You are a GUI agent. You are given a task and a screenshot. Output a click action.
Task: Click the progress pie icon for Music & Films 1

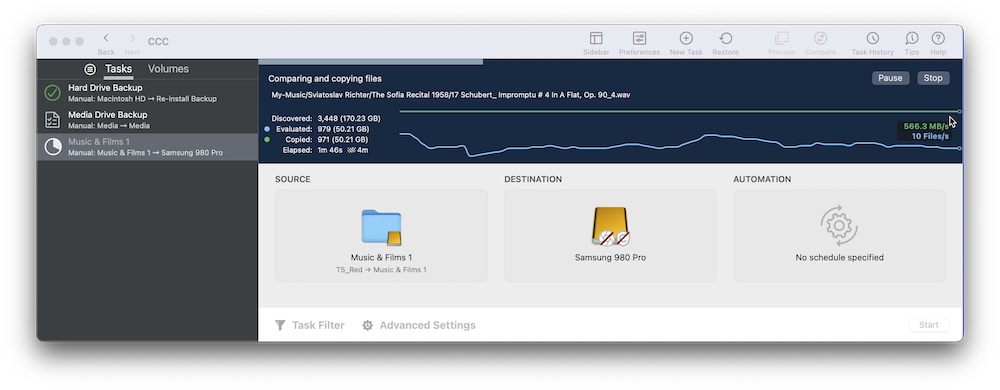pyautogui.click(x=52, y=147)
